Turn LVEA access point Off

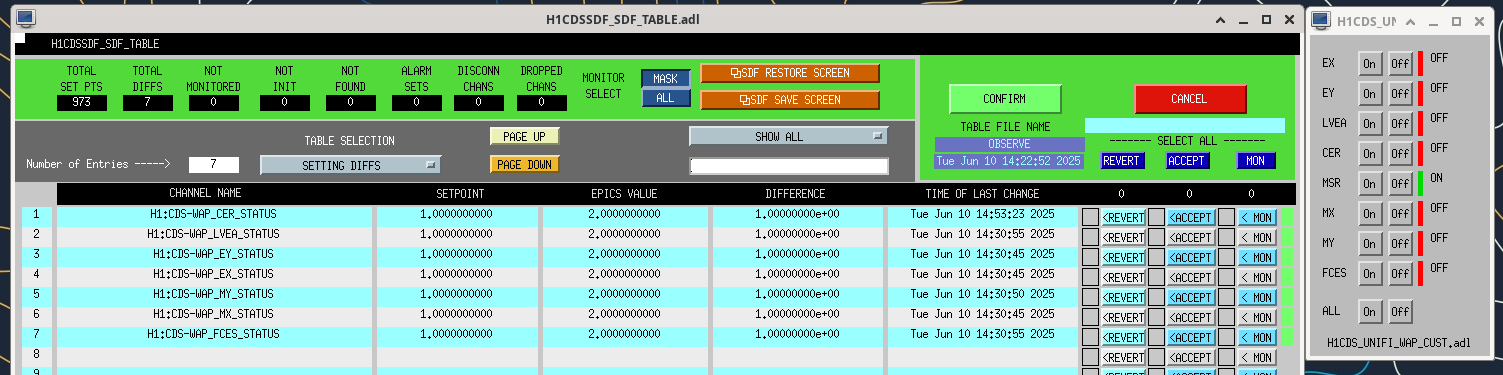pos(1400,124)
